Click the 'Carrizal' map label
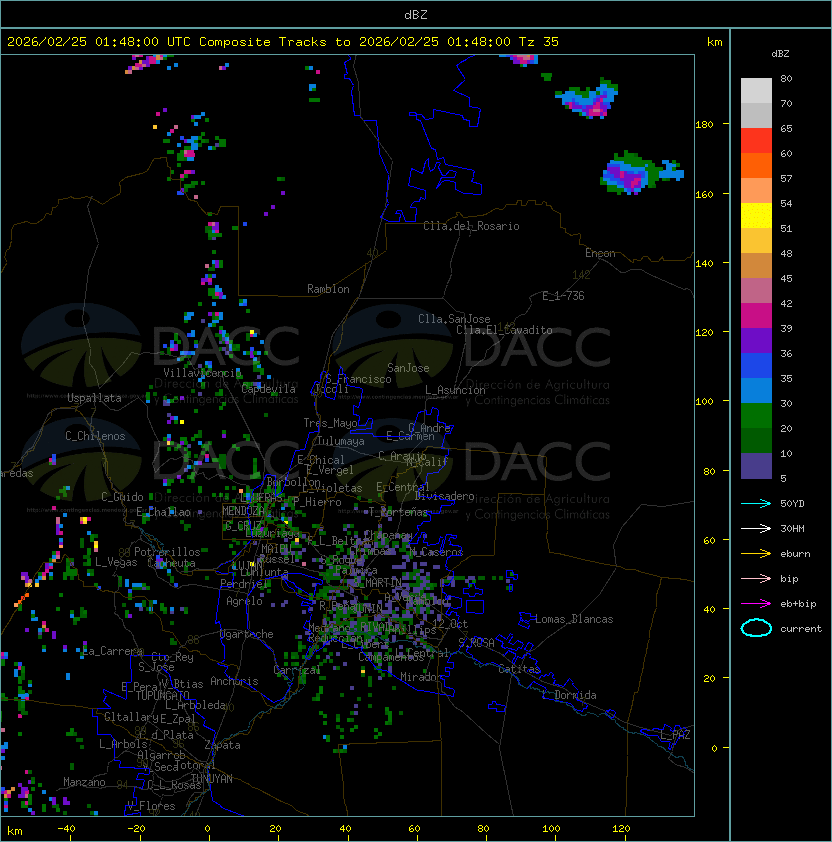Viewport: 832px width, 842px height. (297, 670)
